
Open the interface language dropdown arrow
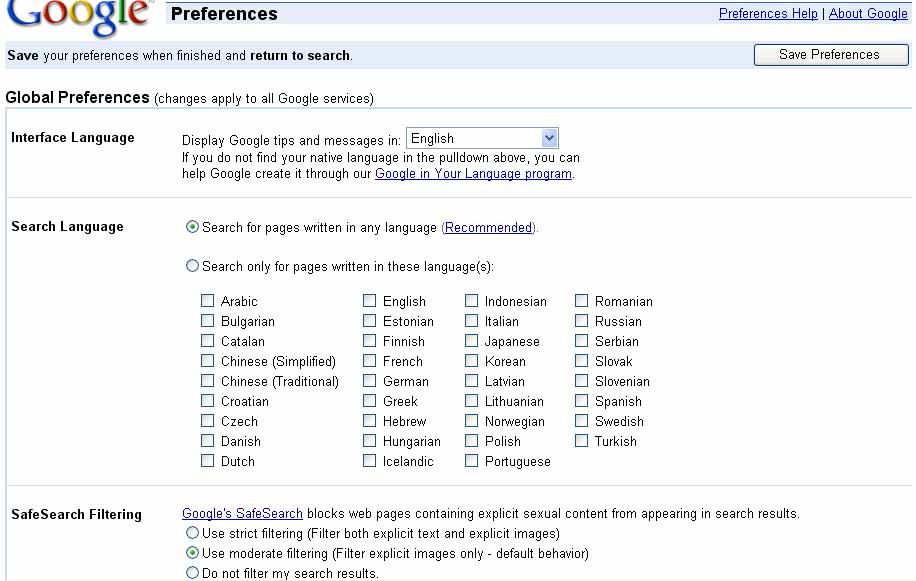point(549,138)
